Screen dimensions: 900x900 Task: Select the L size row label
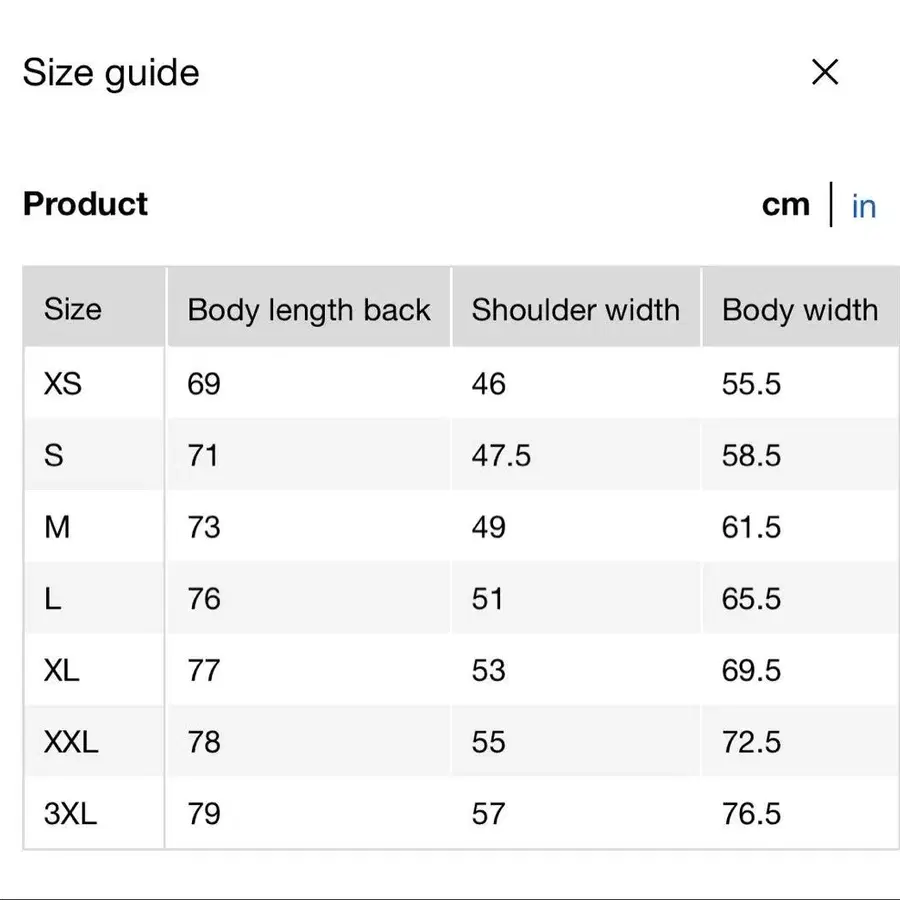(x=53, y=599)
